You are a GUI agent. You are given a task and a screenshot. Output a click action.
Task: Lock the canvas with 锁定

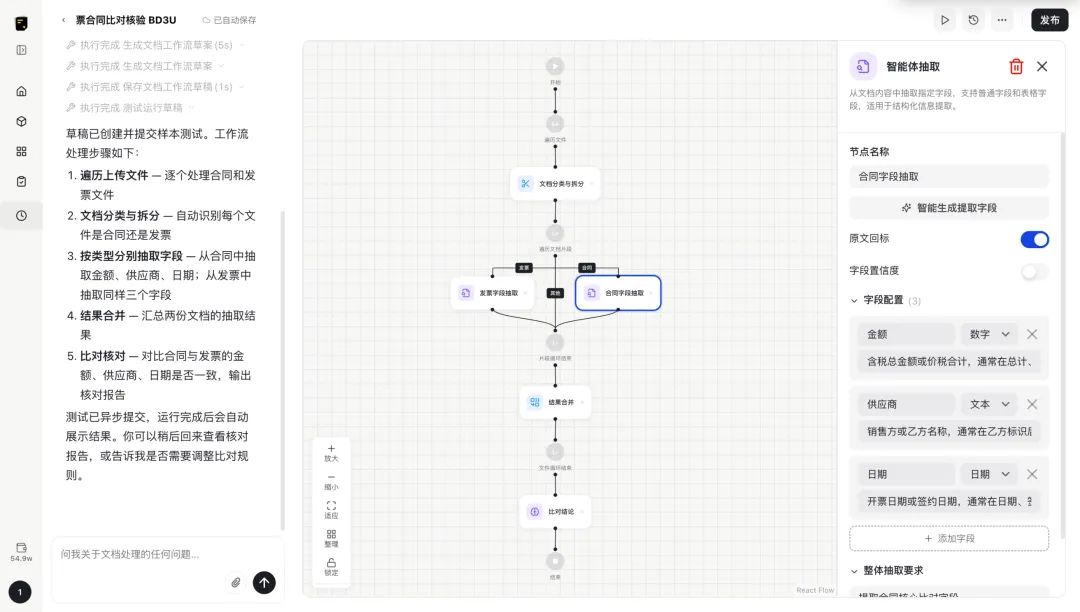tap(331, 567)
